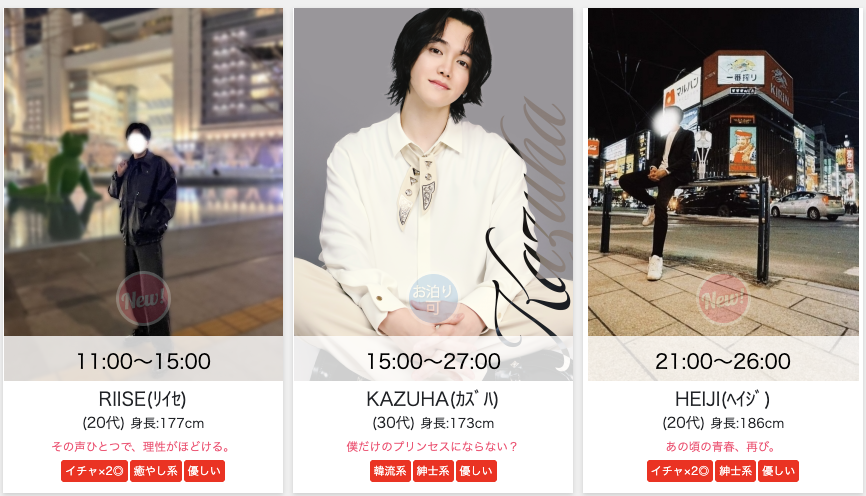Click the 優しい tag under RIISE
This screenshot has height=496, width=866.
(204, 471)
